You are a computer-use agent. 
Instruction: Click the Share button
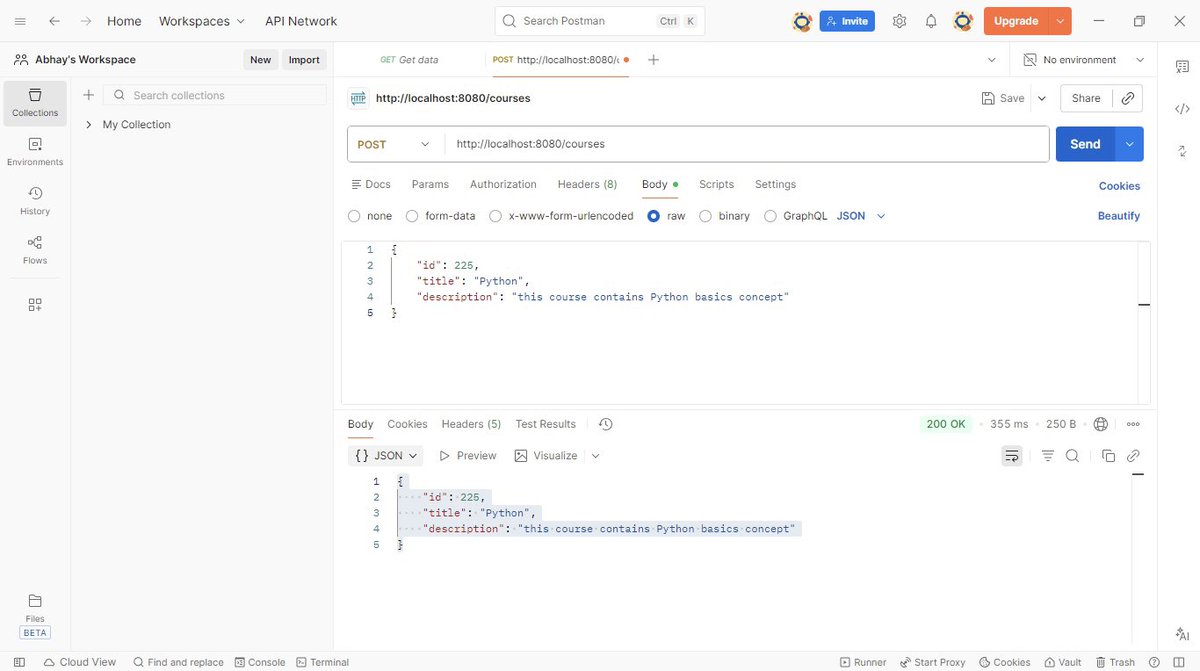1085,98
